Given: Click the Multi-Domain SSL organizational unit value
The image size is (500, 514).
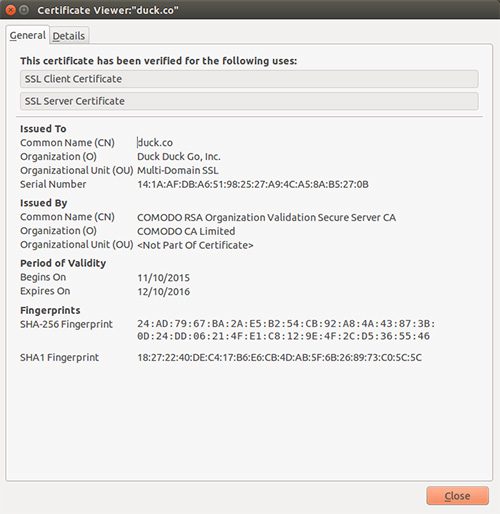Looking at the screenshot, I should click(178, 170).
